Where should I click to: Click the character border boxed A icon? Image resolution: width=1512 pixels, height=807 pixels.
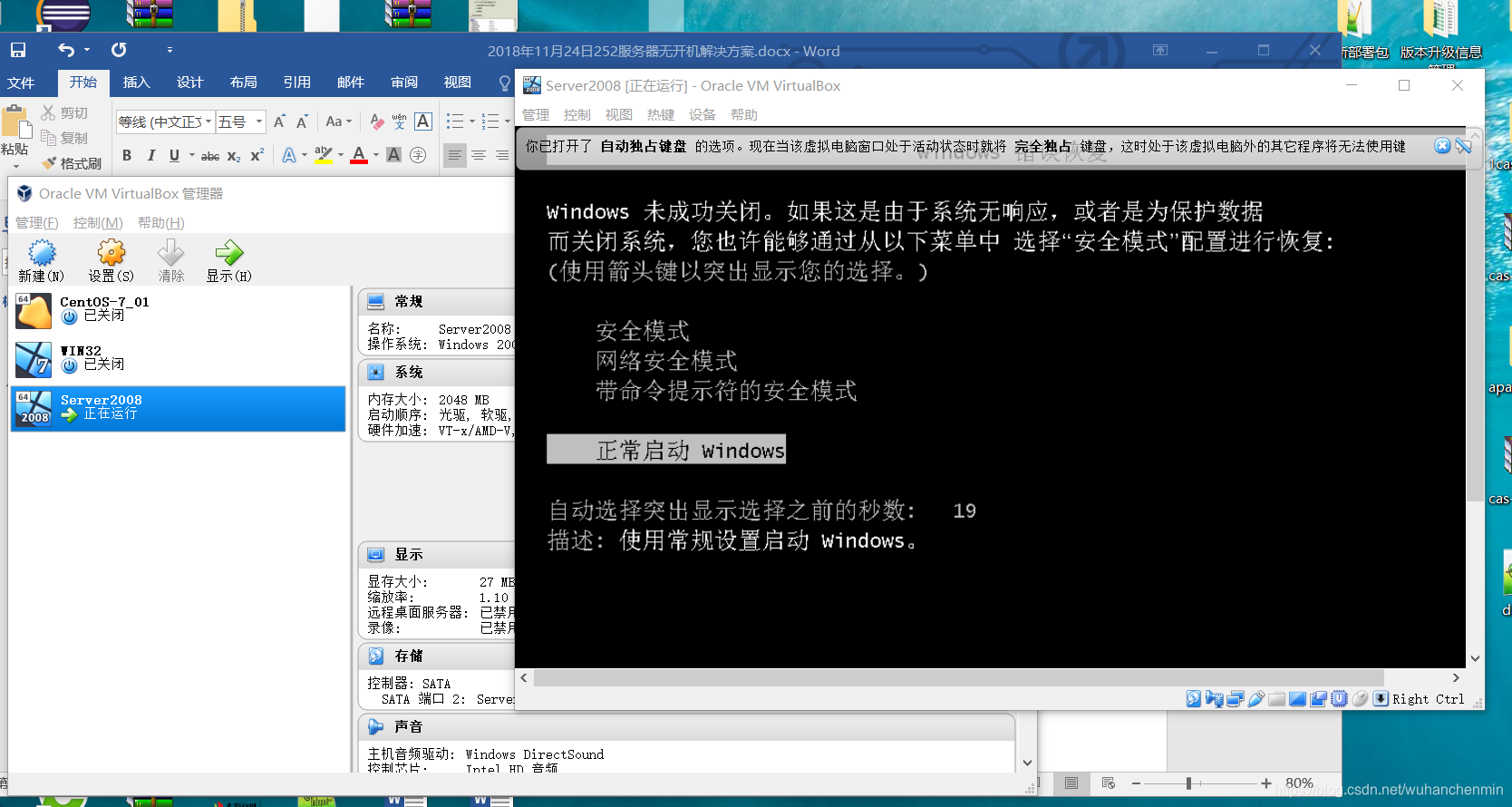[423, 122]
